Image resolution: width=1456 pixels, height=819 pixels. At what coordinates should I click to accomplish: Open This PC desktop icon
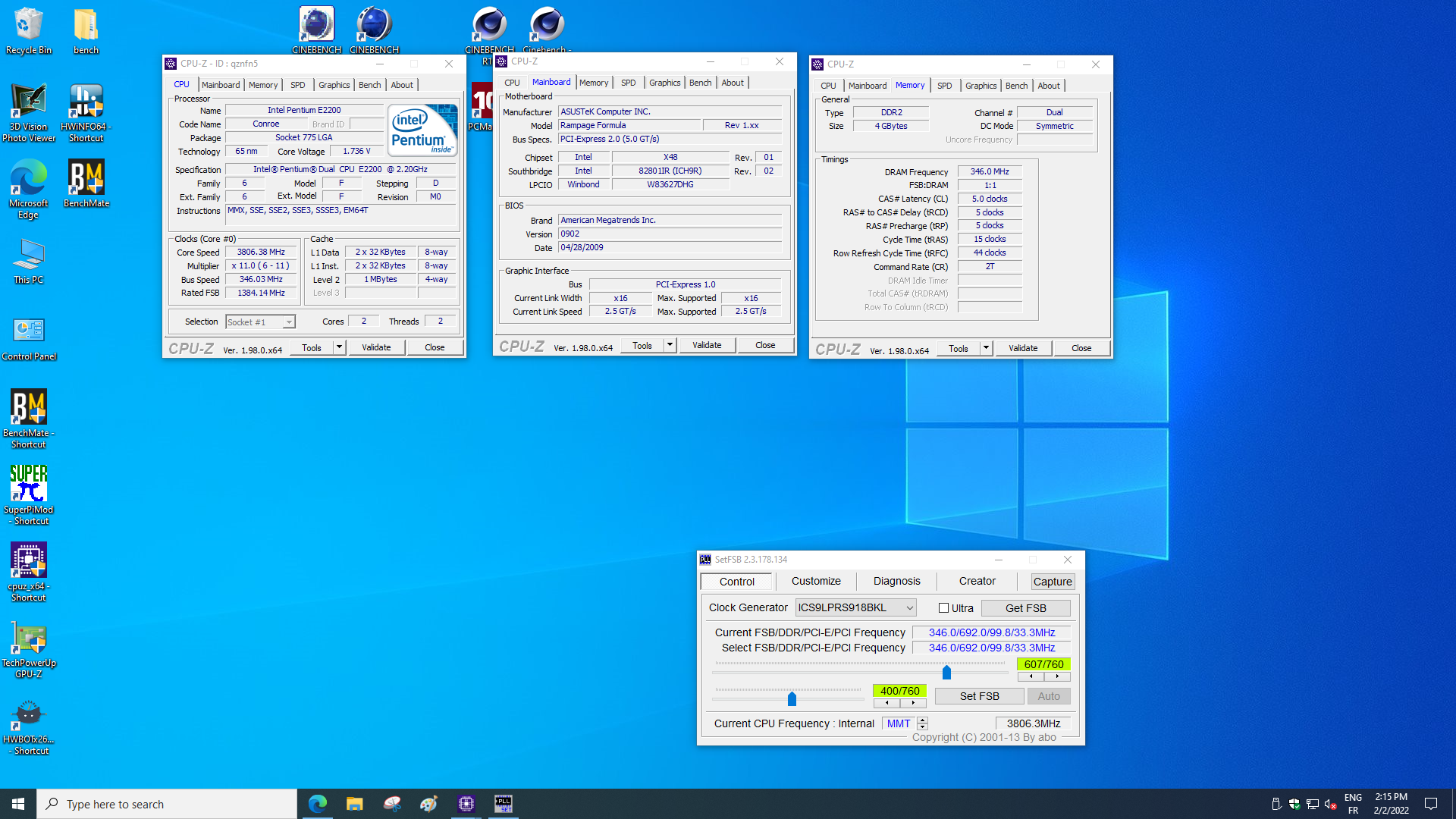coord(28,260)
